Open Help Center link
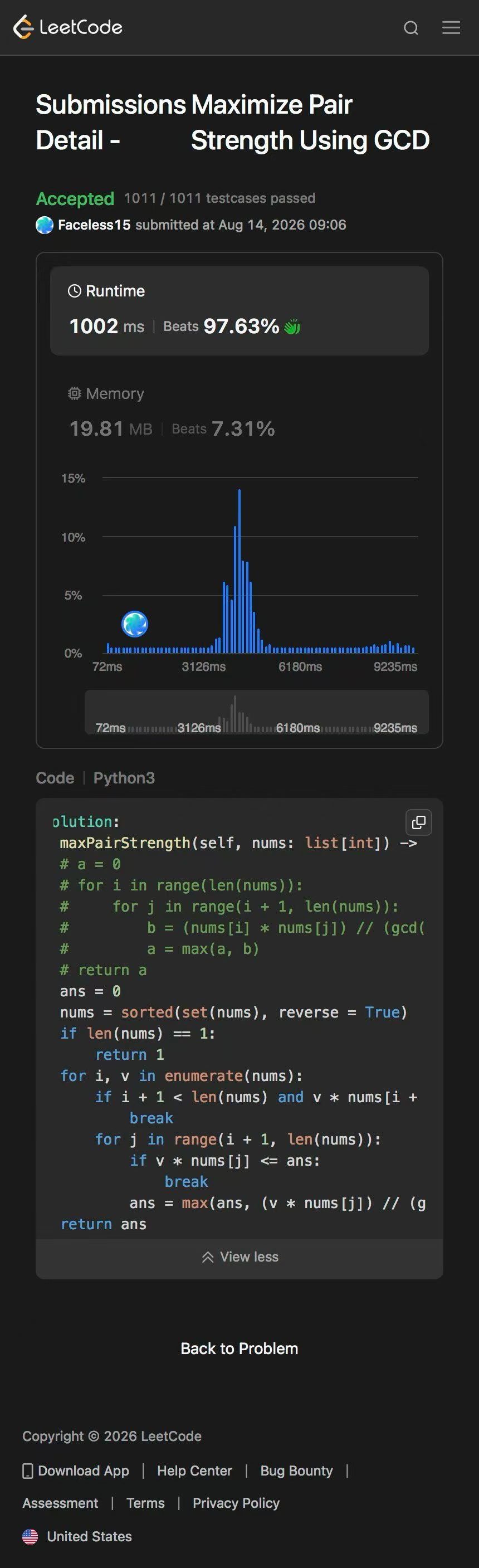479x1568 pixels. (195, 1471)
